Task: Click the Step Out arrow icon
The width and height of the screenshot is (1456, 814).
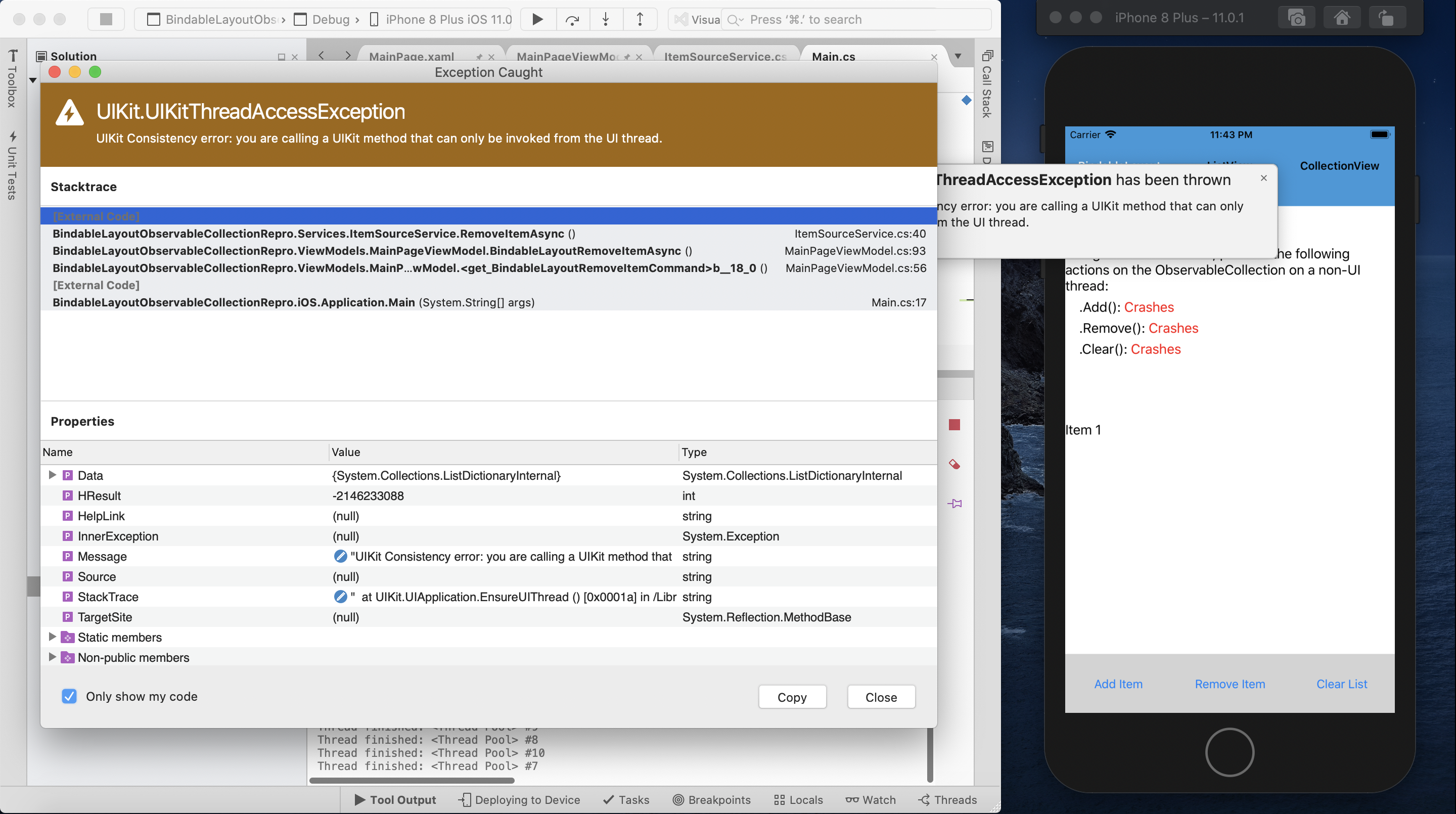Action: tap(640, 19)
